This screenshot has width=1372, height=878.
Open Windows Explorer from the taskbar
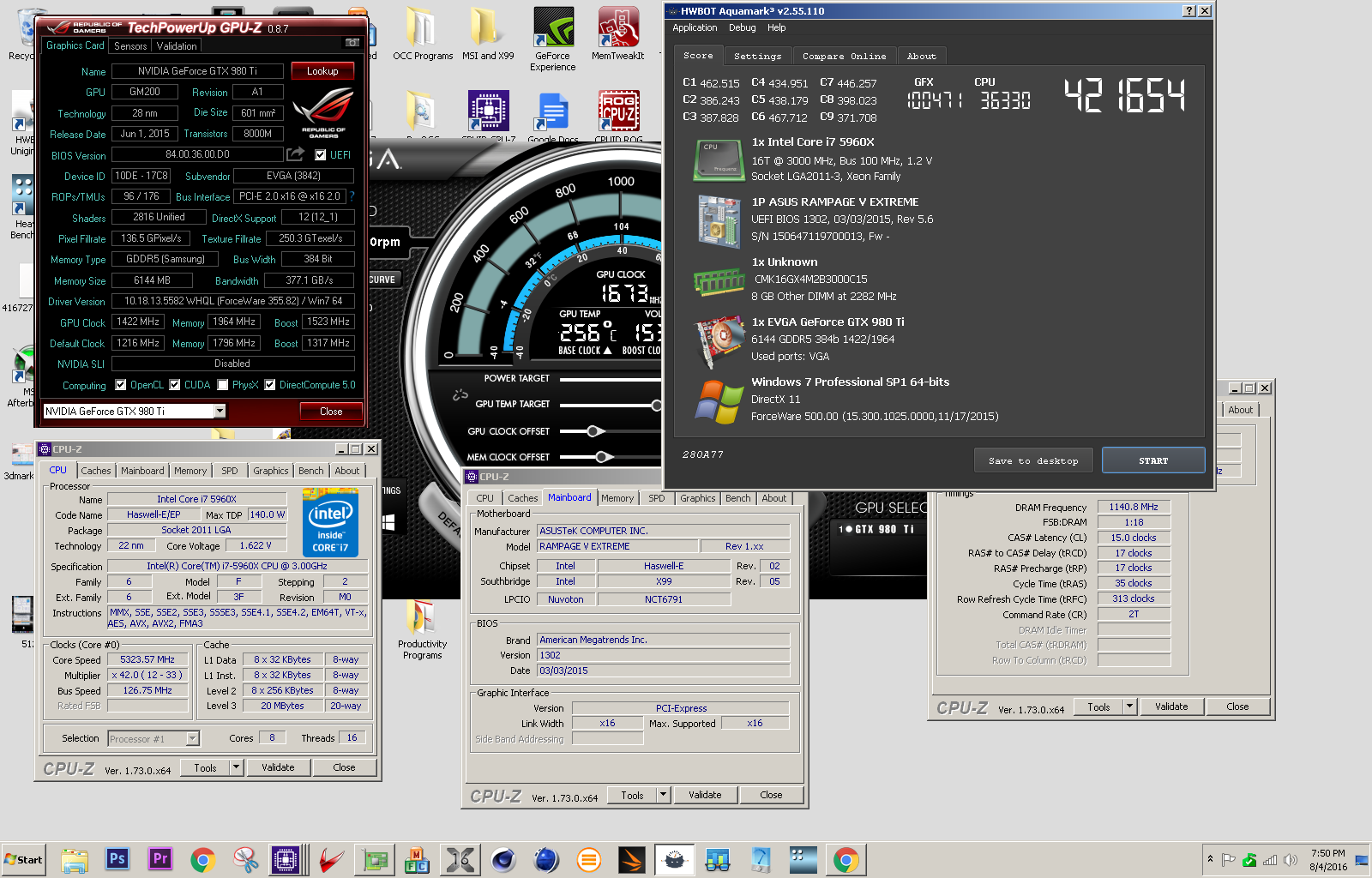[x=75, y=859]
